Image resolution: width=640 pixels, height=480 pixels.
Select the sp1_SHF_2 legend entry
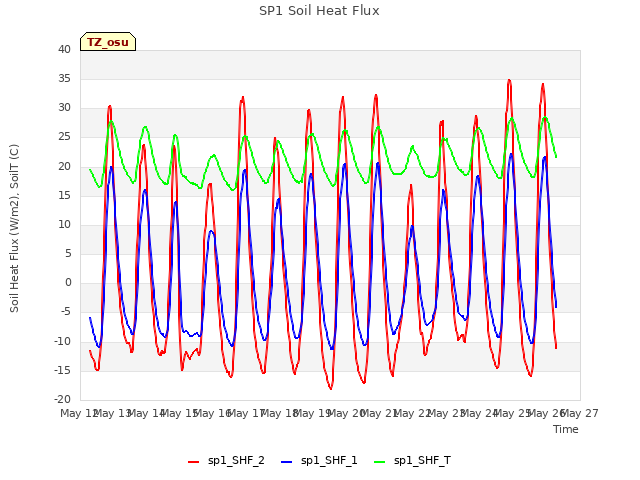tap(226, 461)
